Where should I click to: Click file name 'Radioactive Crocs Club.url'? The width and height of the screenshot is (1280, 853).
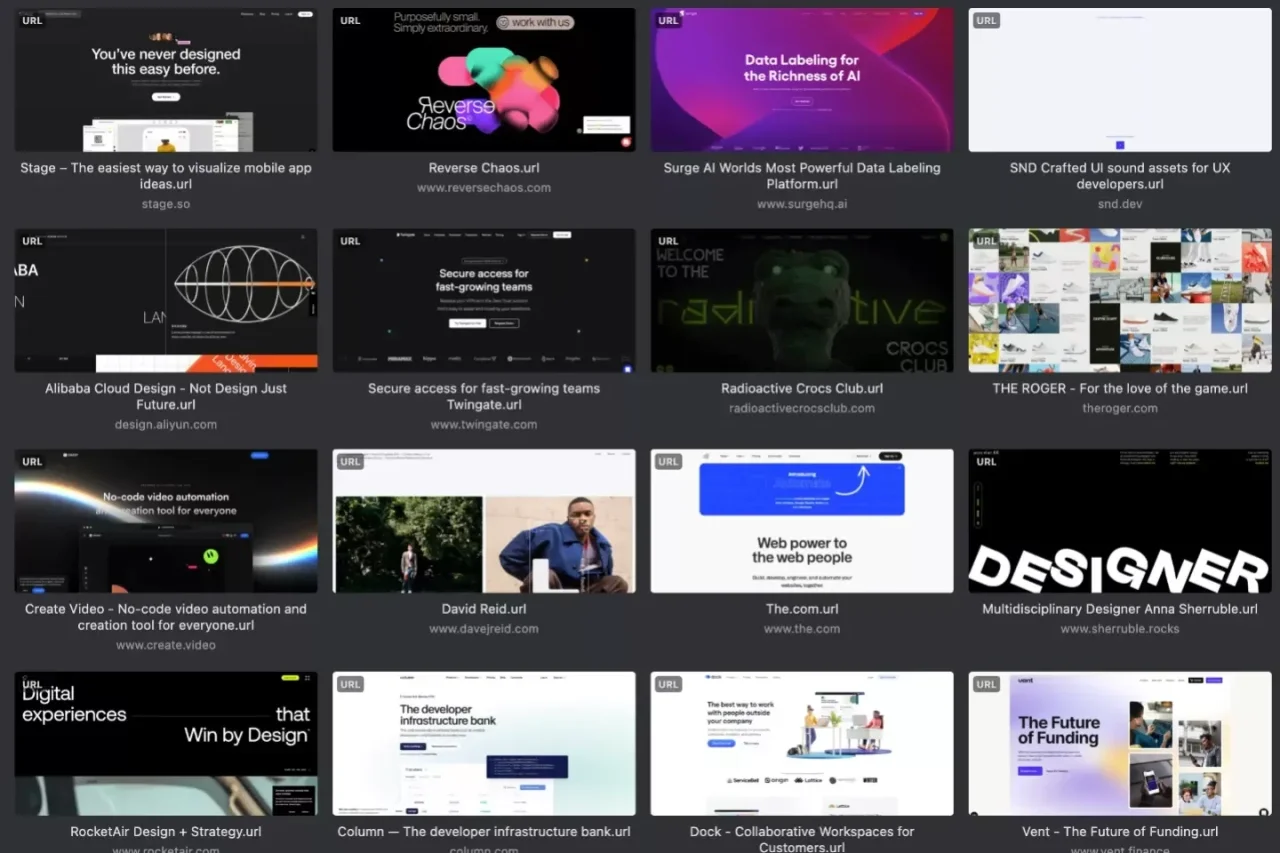pyautogui.click(x=802, y=389)
